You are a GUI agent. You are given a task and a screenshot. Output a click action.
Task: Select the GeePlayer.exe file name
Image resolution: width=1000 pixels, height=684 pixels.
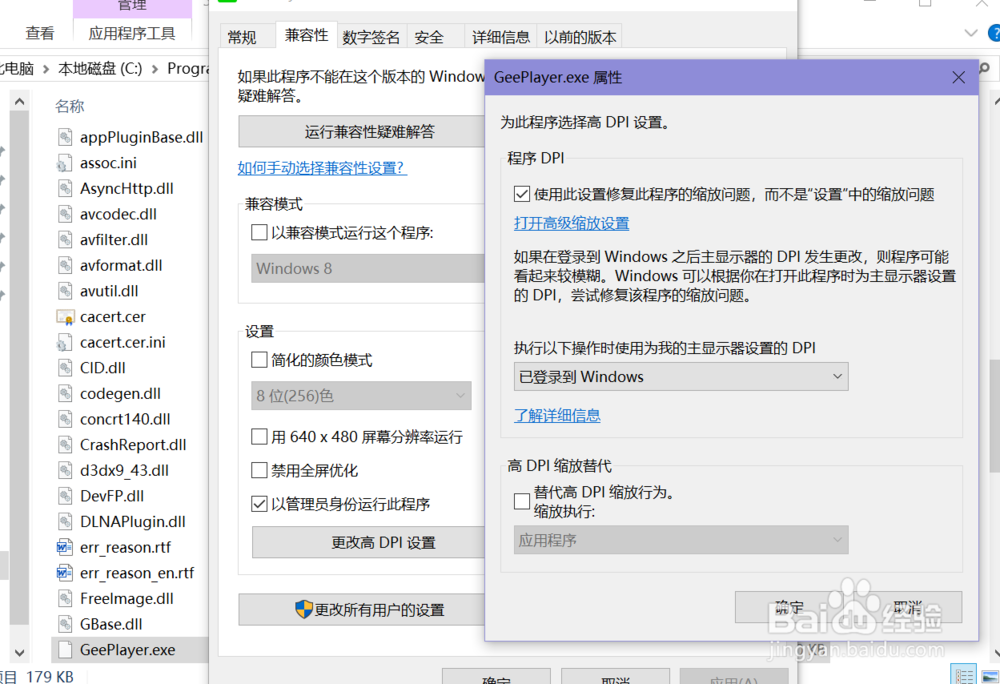[x=128, y=650]
